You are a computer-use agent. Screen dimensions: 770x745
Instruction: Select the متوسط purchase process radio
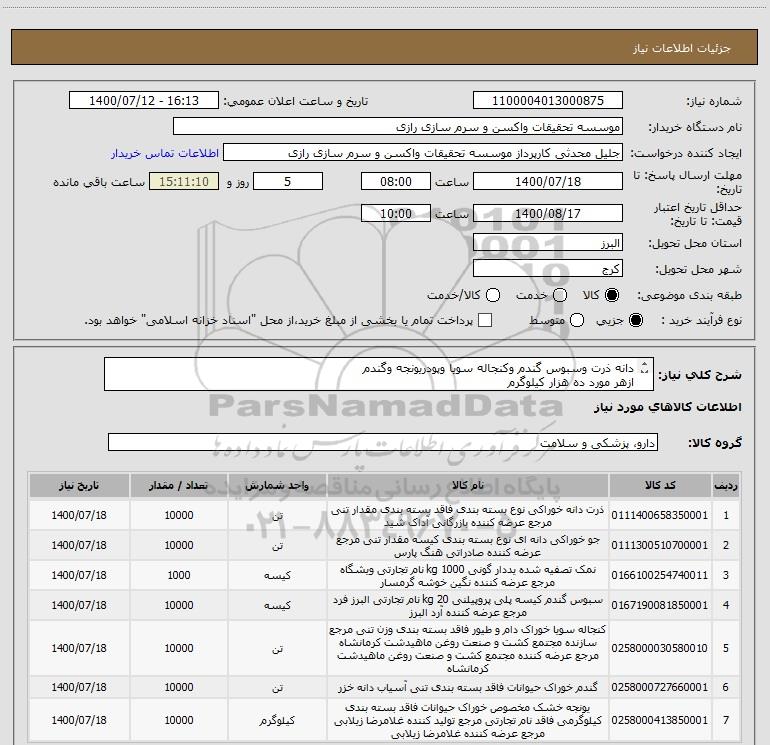[577, 320]
